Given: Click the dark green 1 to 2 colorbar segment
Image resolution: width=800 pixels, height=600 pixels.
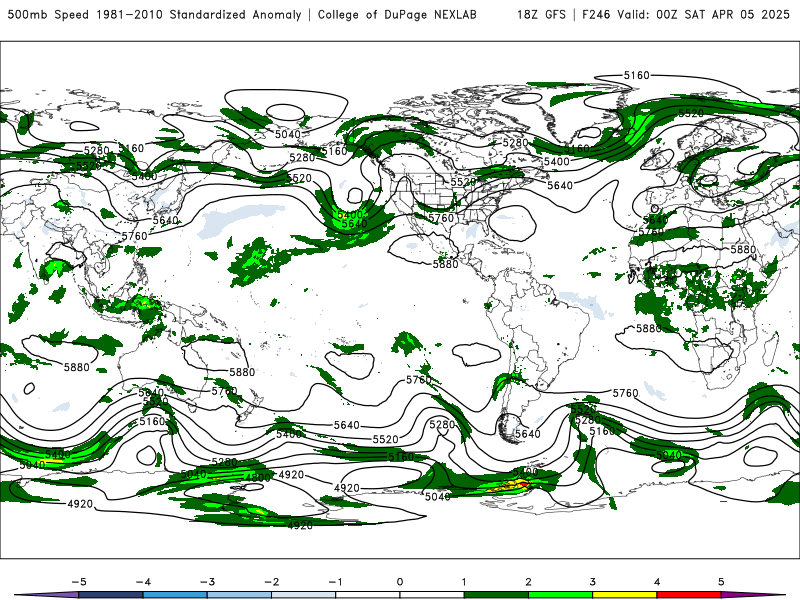Looking at the screenshot, I should 496,595.
